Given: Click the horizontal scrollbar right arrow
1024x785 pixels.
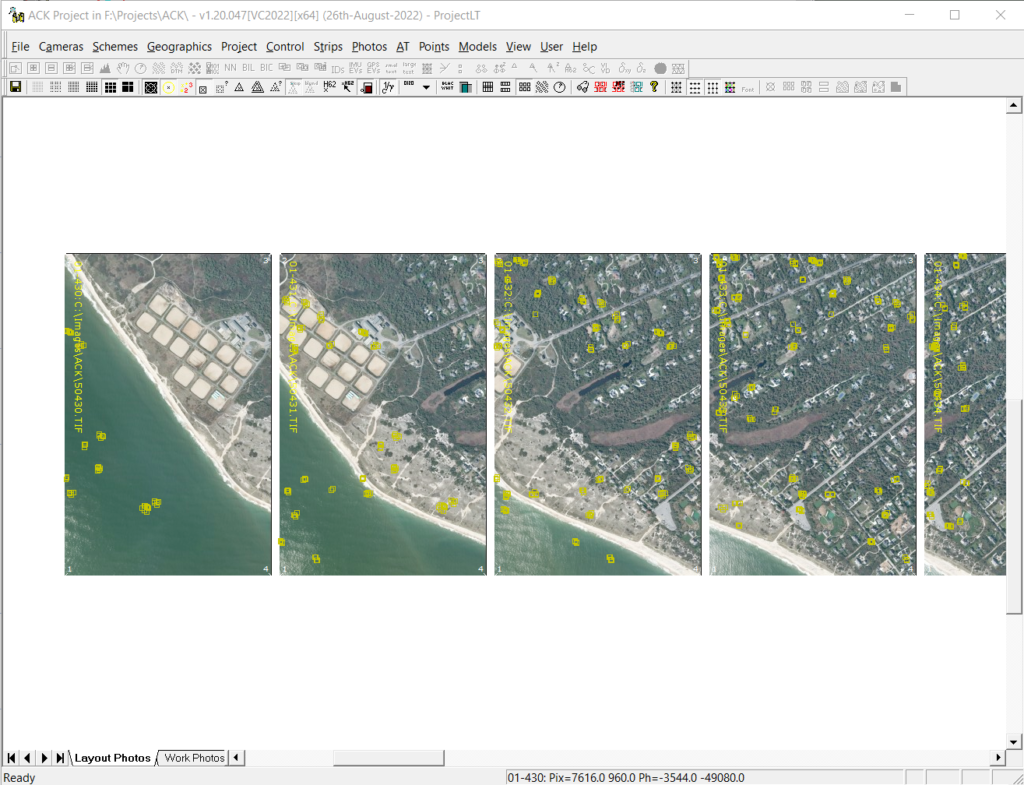Looking at the screenshot, I should (x=997, y=758).
